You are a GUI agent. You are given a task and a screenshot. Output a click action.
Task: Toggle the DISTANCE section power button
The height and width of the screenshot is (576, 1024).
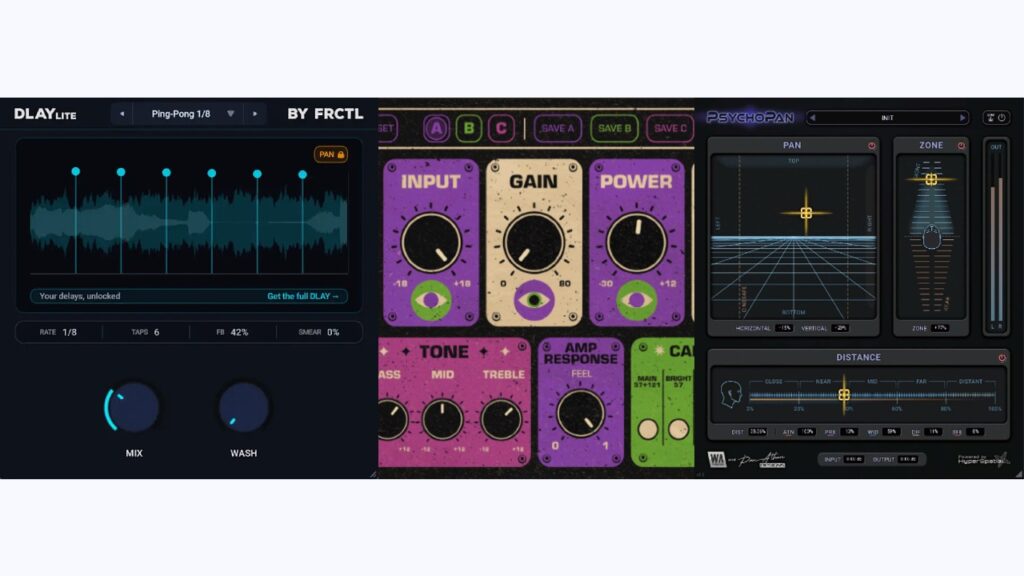pyautogui.click(x=1002, y=358)
